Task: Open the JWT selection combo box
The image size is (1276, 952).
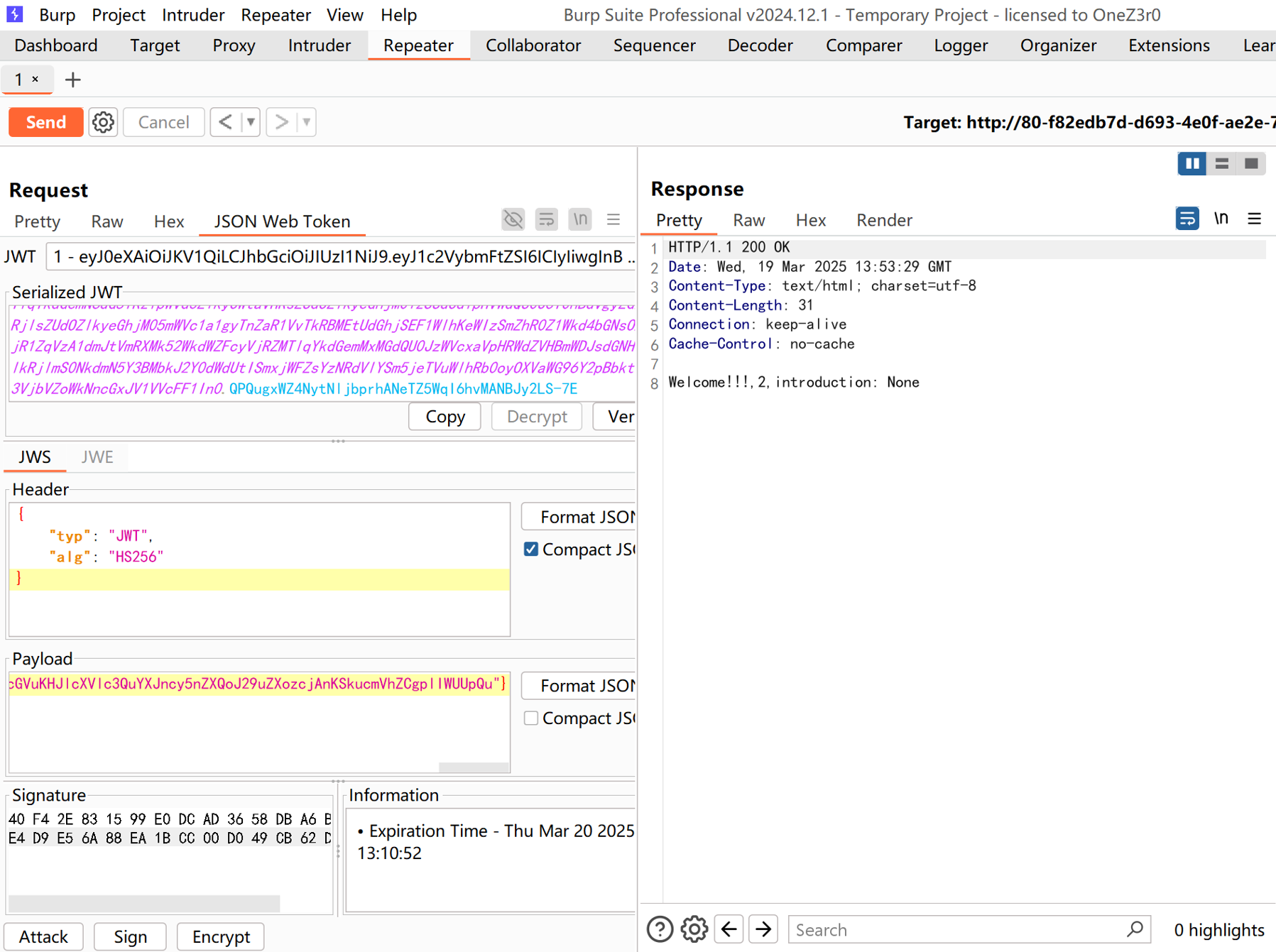Action: coord(341,257)
